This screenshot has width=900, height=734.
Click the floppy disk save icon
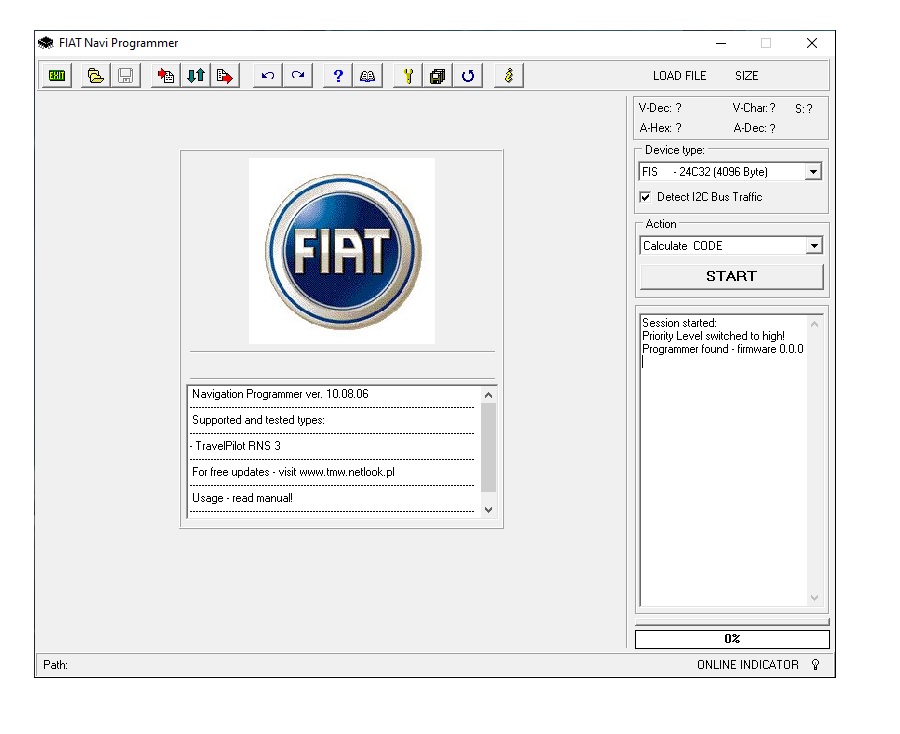point(126,76)
